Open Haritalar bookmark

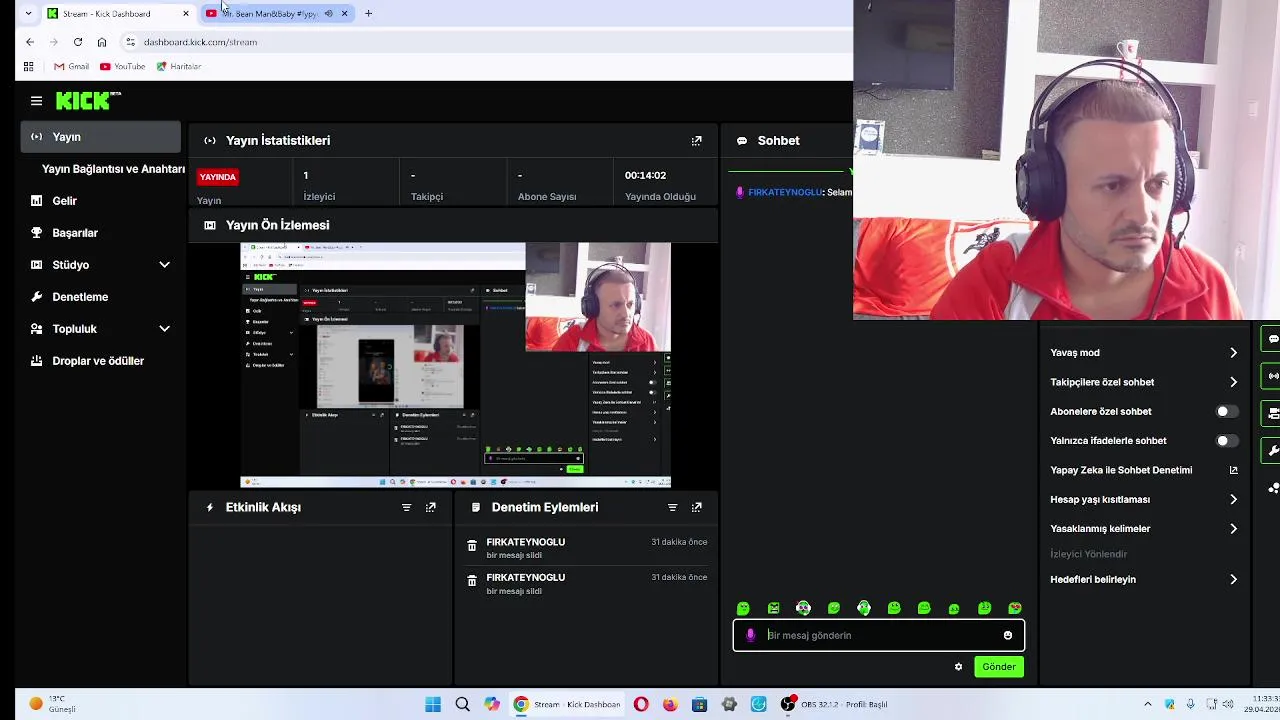pos(179,66)
